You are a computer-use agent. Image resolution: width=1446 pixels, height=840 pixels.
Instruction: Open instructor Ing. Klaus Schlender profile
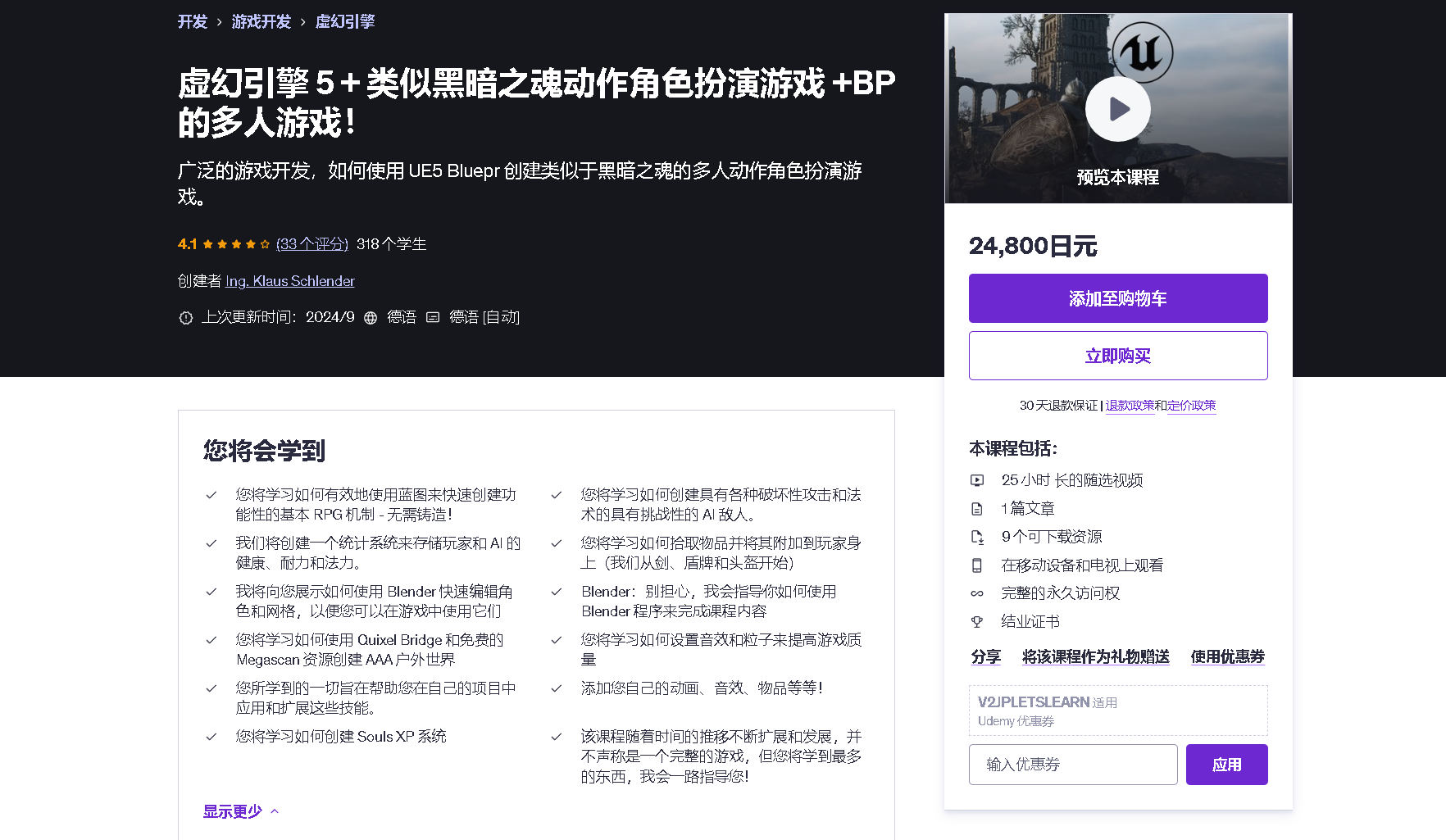pos(290,281)
